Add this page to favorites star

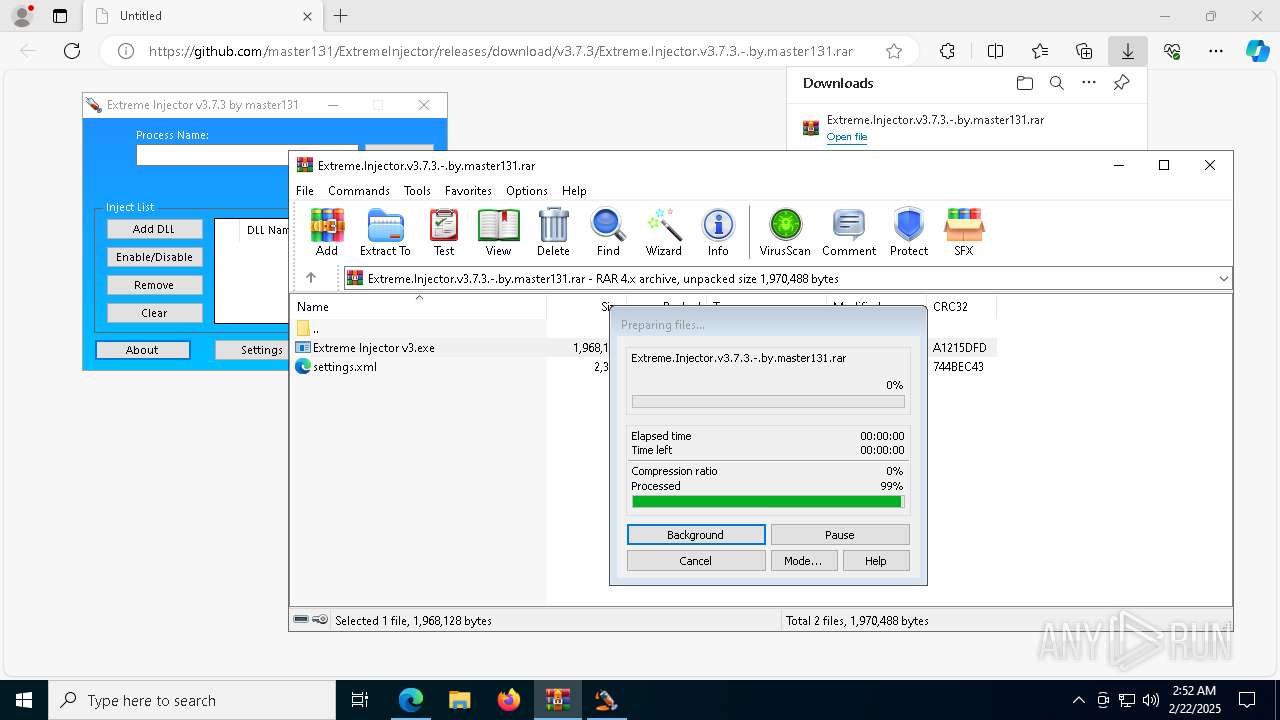pyautogui.click(x=894, y=51)
